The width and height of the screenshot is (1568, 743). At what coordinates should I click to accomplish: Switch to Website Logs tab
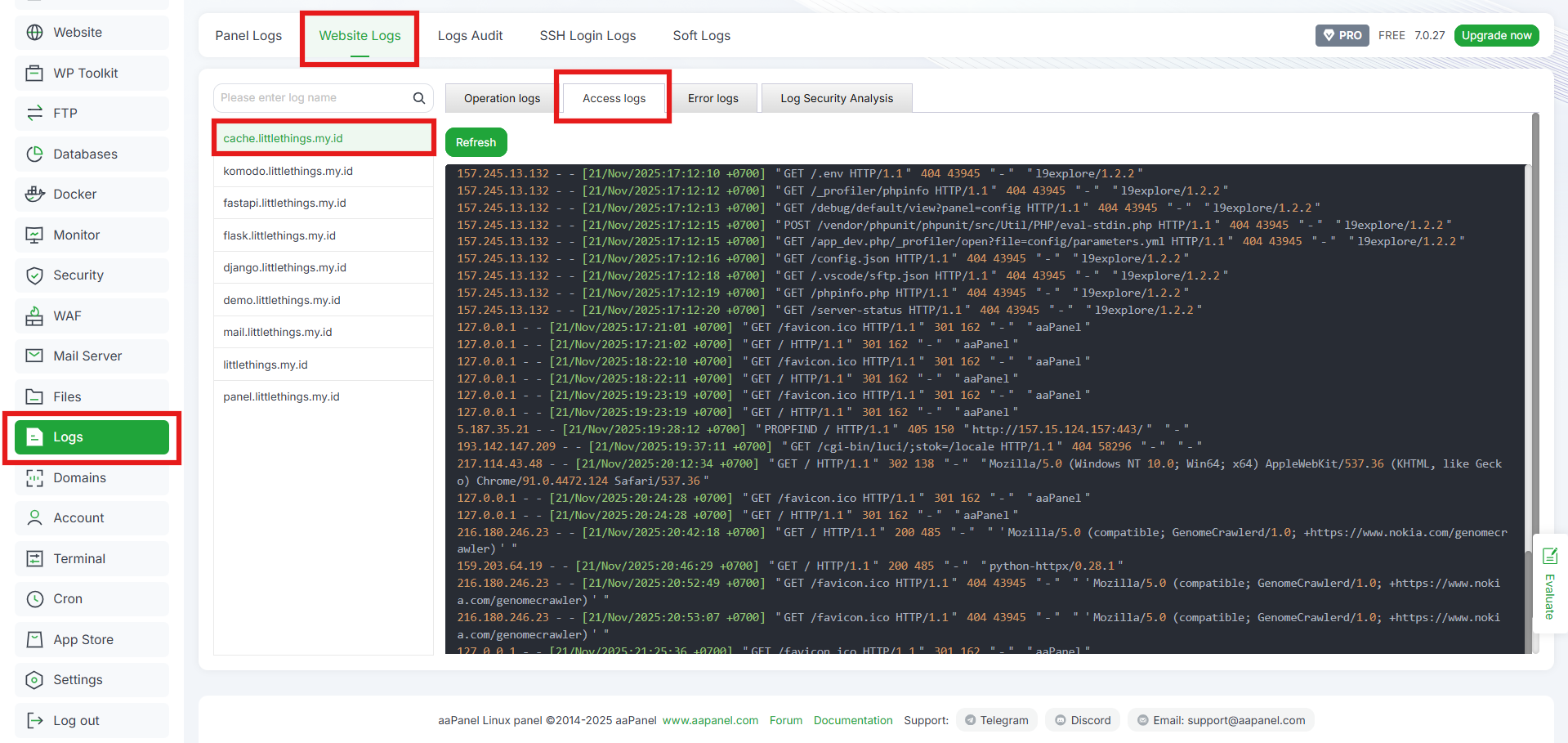click(360, 35)
